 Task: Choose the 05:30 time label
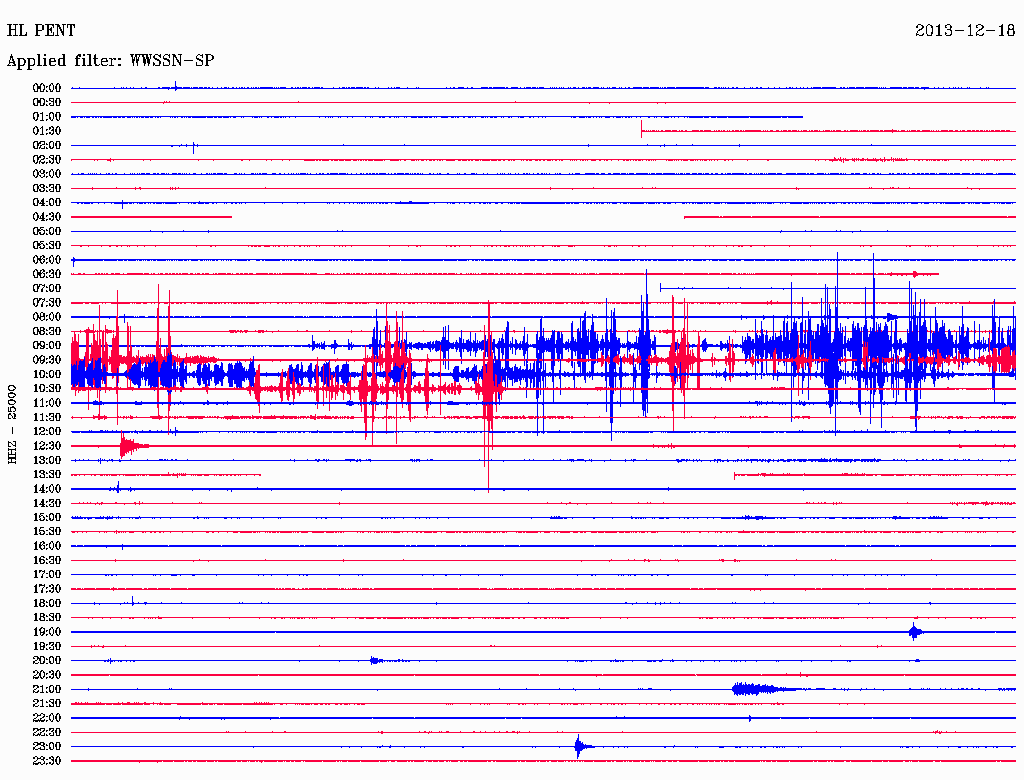[x=47, y=246]
